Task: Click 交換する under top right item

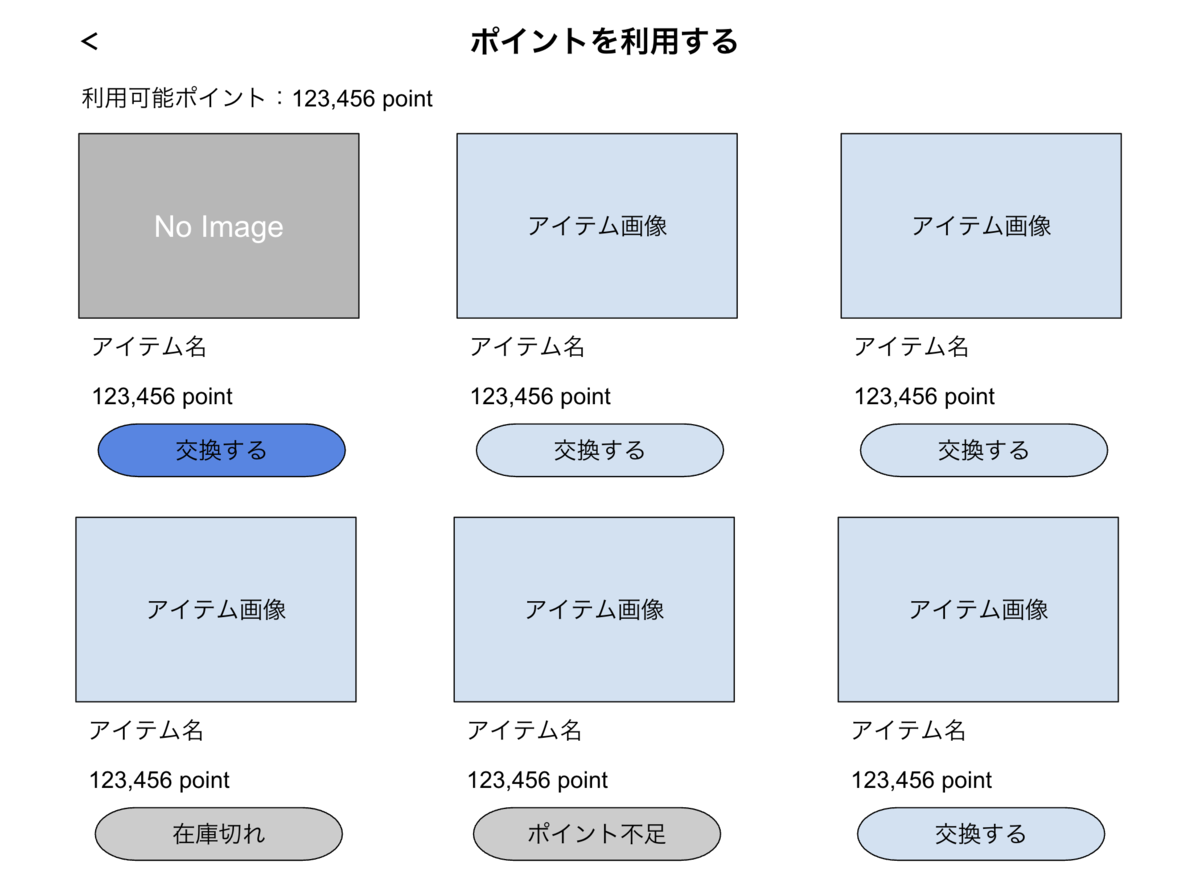Action: tap(983, 450)
